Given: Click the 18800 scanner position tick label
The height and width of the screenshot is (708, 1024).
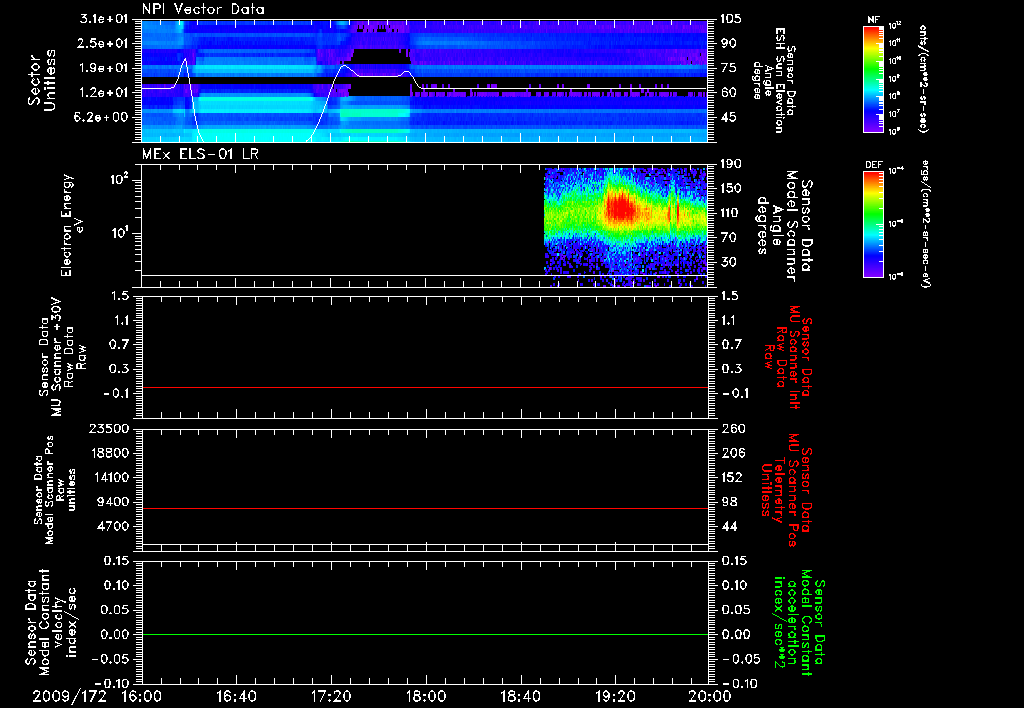Looking at the screenshot, I should click(x=108, y=453).
